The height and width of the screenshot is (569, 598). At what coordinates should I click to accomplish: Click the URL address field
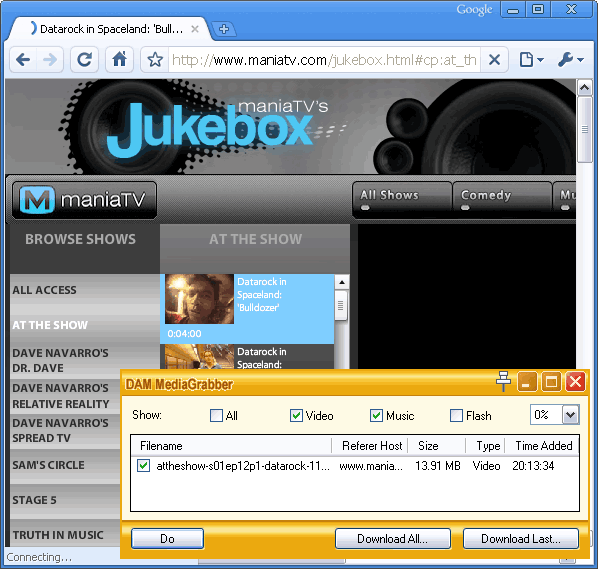[325, 60]
